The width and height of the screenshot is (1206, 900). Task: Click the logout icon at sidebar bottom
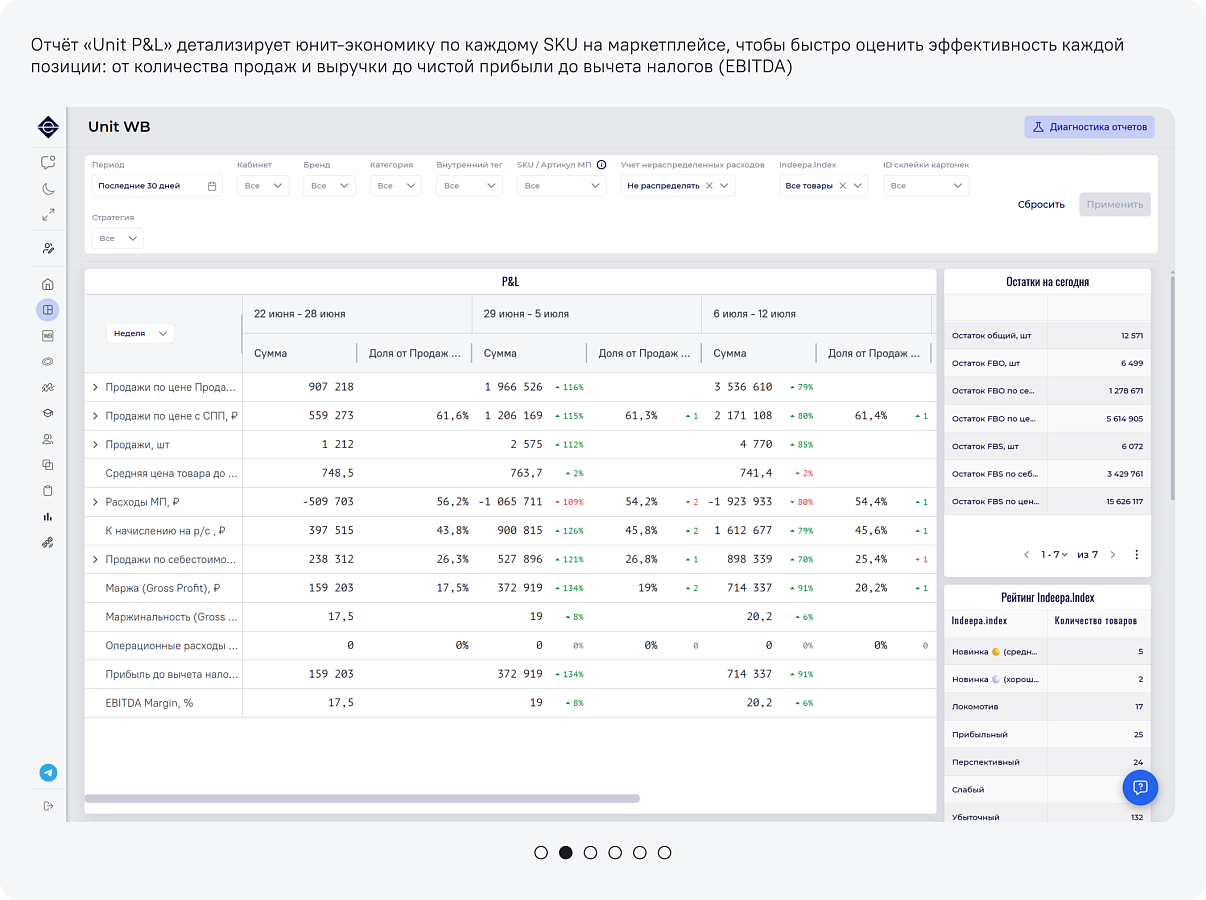coord(48,806)
